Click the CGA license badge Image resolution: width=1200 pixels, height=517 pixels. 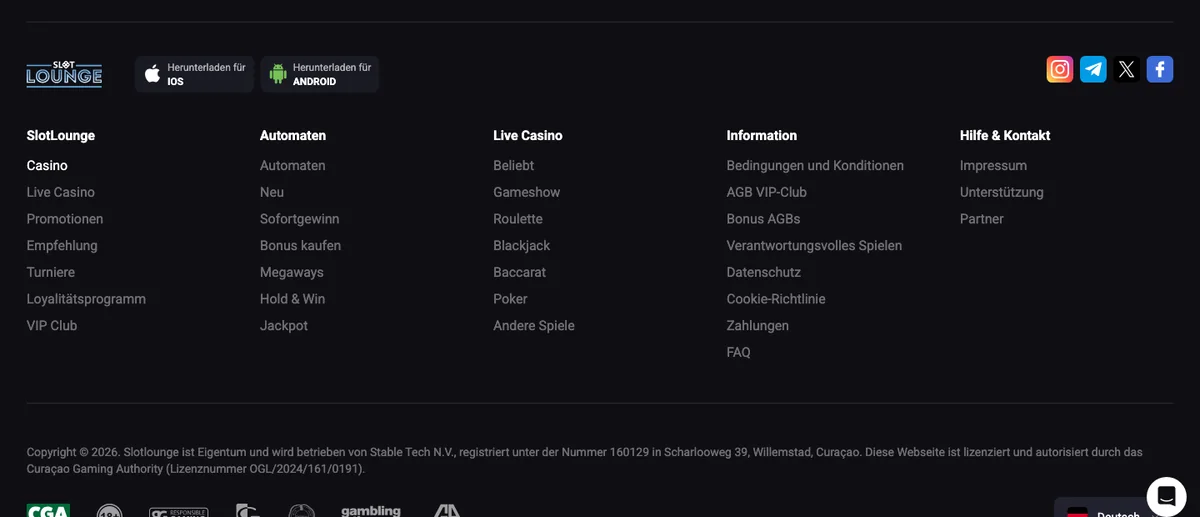click(x=48, y=510)
